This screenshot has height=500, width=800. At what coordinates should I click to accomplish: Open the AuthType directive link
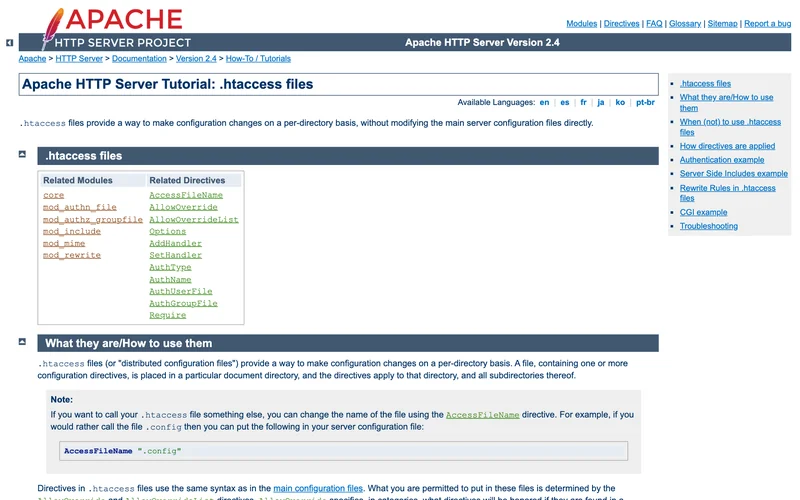[x=170, y=267]
